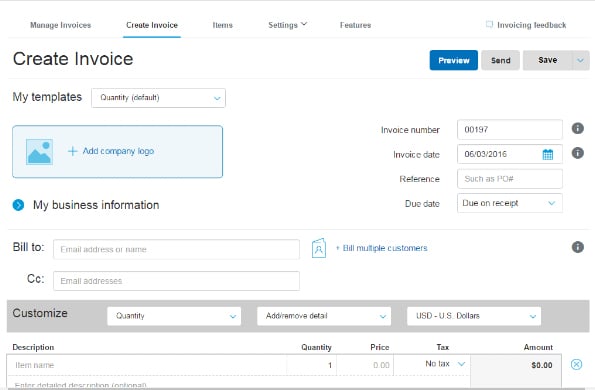Click the Price value field

click(x=365, y=365)
